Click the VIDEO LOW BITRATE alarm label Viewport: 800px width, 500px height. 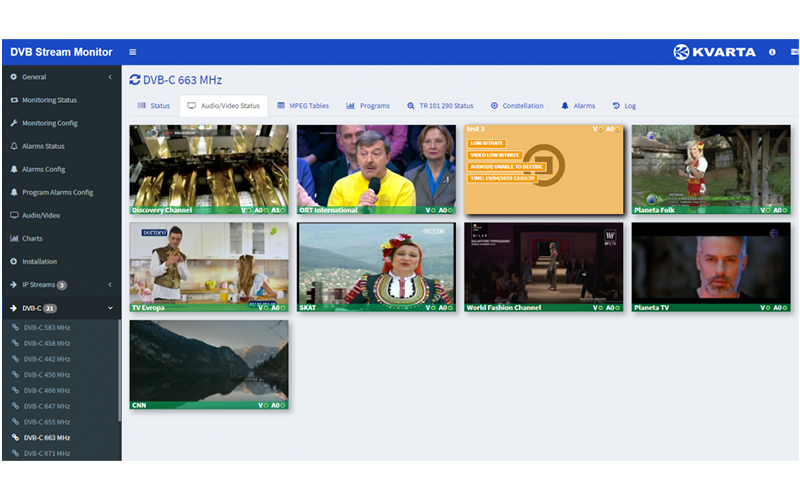point(494,155)
